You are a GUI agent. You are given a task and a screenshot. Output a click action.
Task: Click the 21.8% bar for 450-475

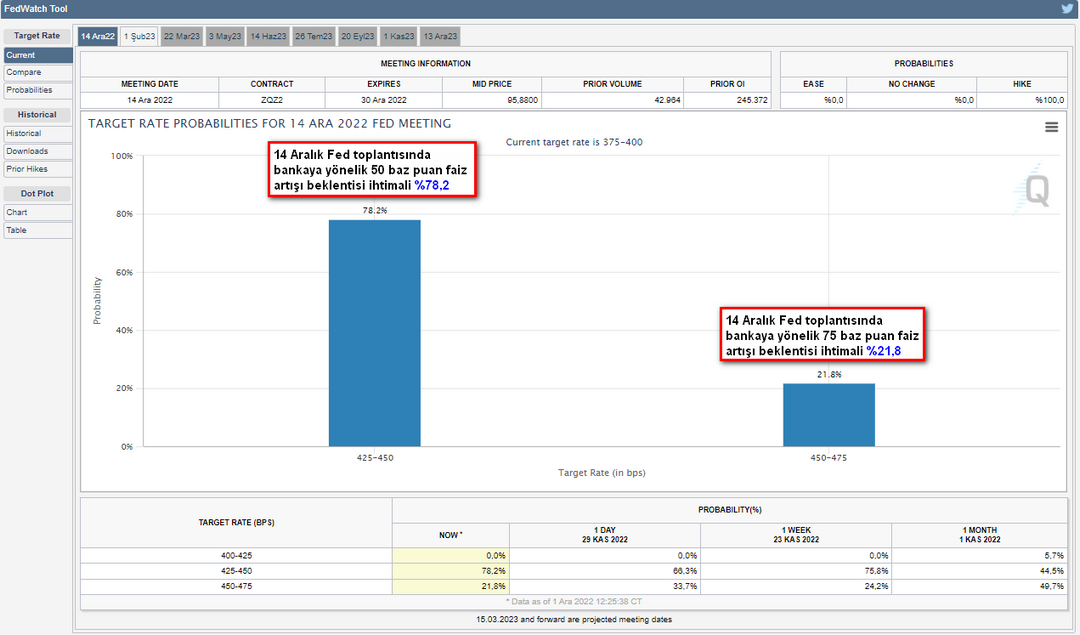point(829,415)
